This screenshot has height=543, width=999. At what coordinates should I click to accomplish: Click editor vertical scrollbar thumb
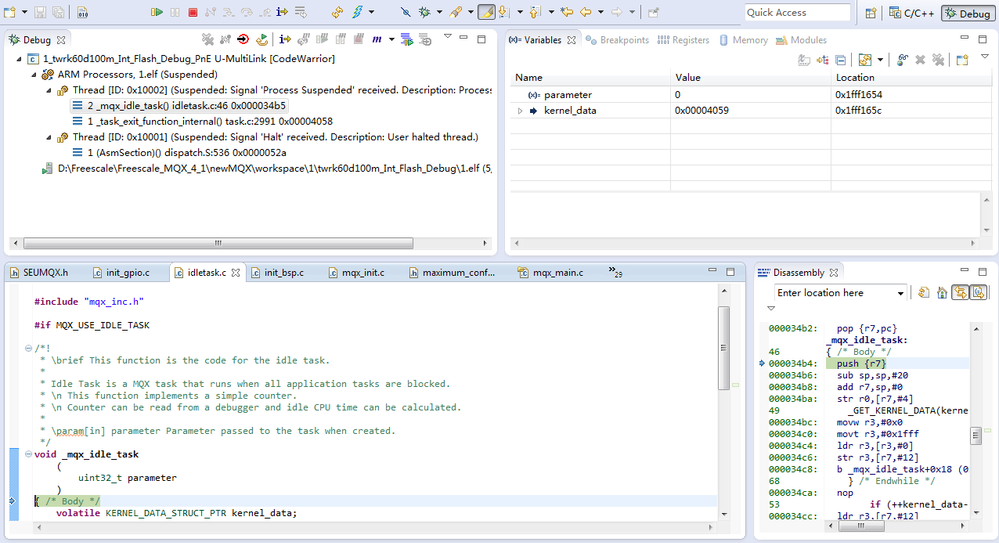[x=724, y=347]
